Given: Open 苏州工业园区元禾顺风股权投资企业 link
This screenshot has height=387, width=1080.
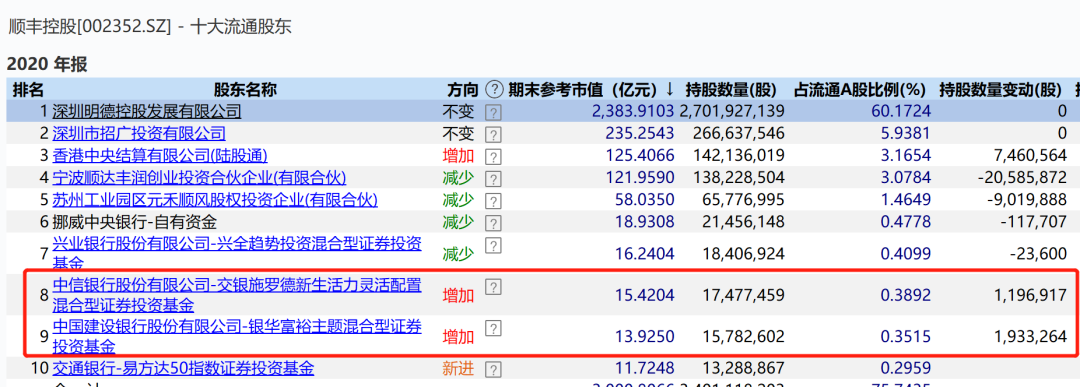Looking at the screenshot, I should pos(215,200).
